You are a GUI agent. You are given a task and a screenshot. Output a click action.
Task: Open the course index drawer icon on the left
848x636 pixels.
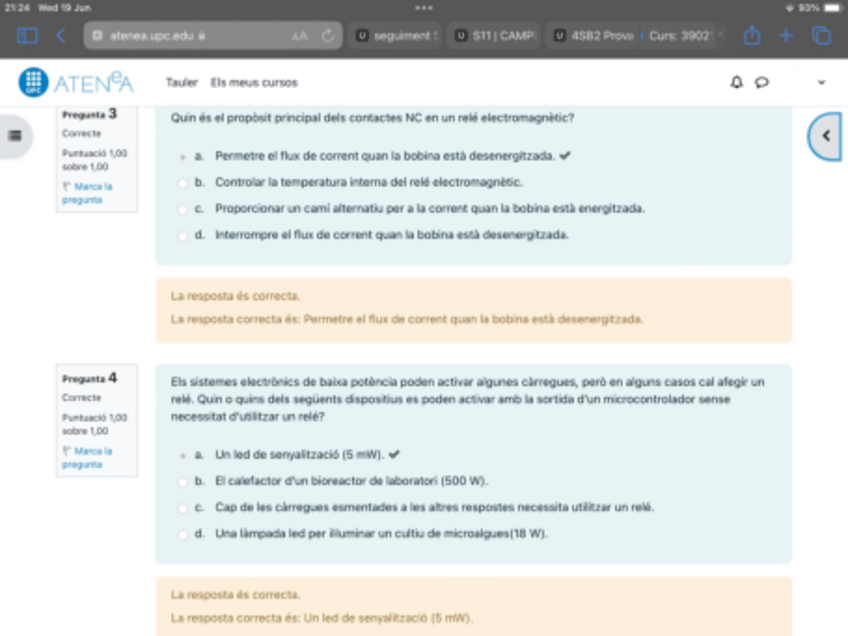tap(15, 135)
